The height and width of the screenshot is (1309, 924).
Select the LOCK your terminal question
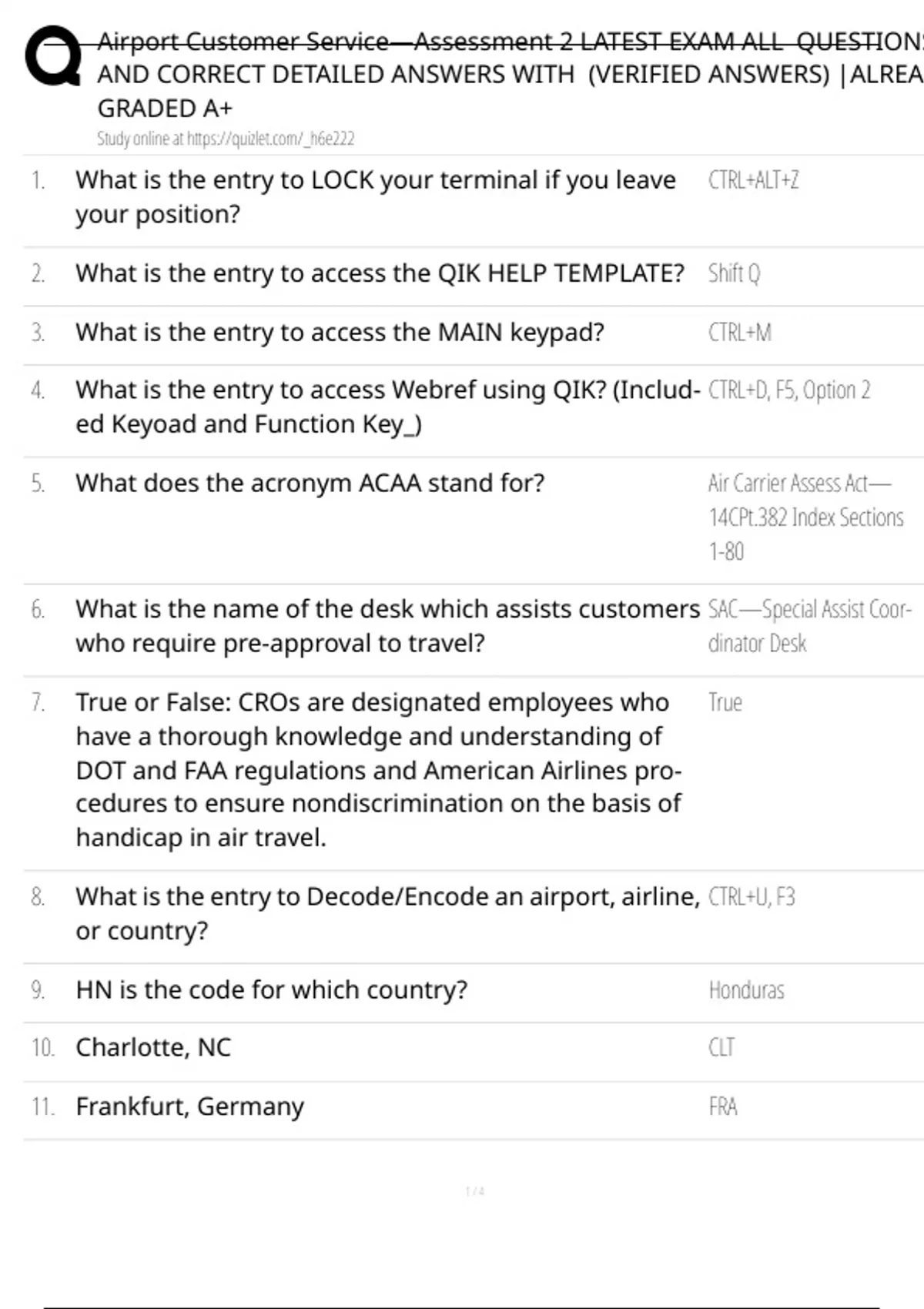(375, 196)
